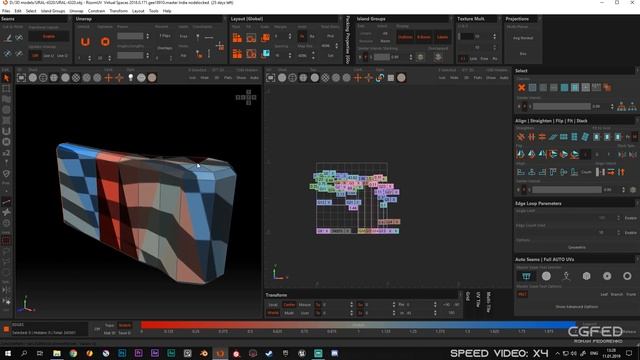
Task: Open the Layout menu
Action: pos(138,11)
